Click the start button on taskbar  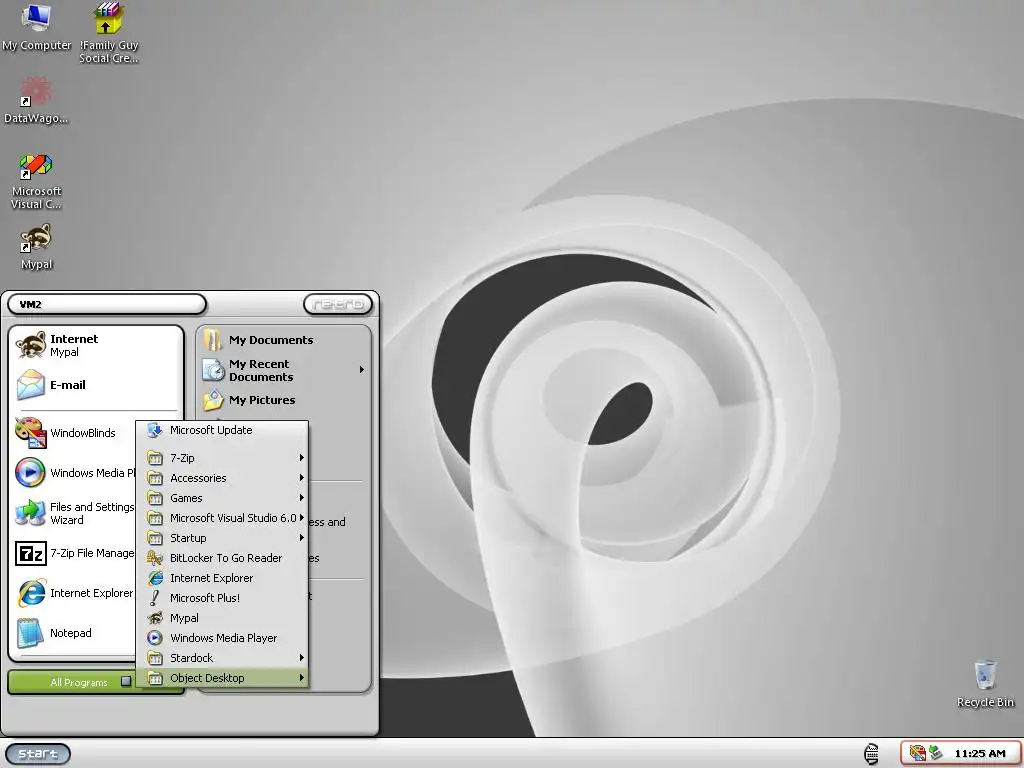pos(38,754)
